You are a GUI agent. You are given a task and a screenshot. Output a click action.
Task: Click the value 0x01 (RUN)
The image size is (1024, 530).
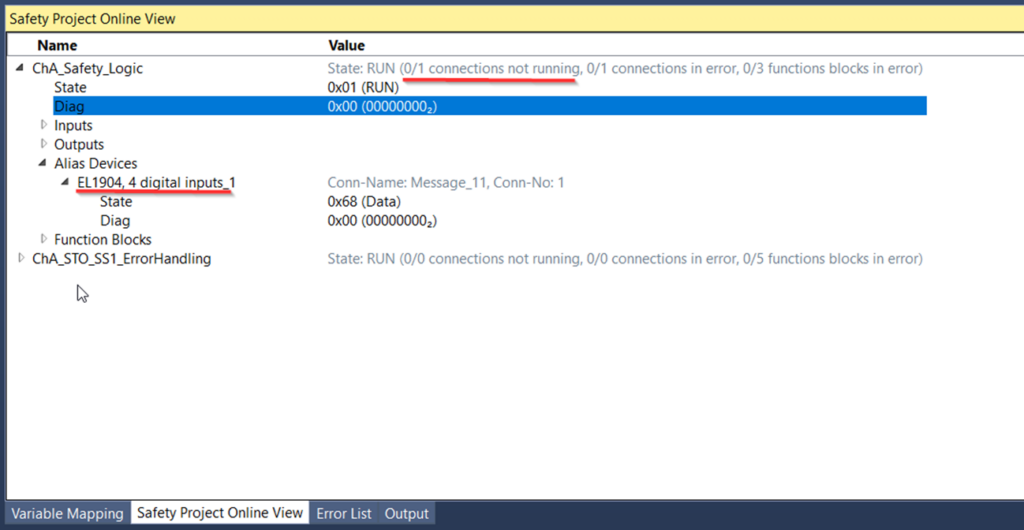point(363,87)
